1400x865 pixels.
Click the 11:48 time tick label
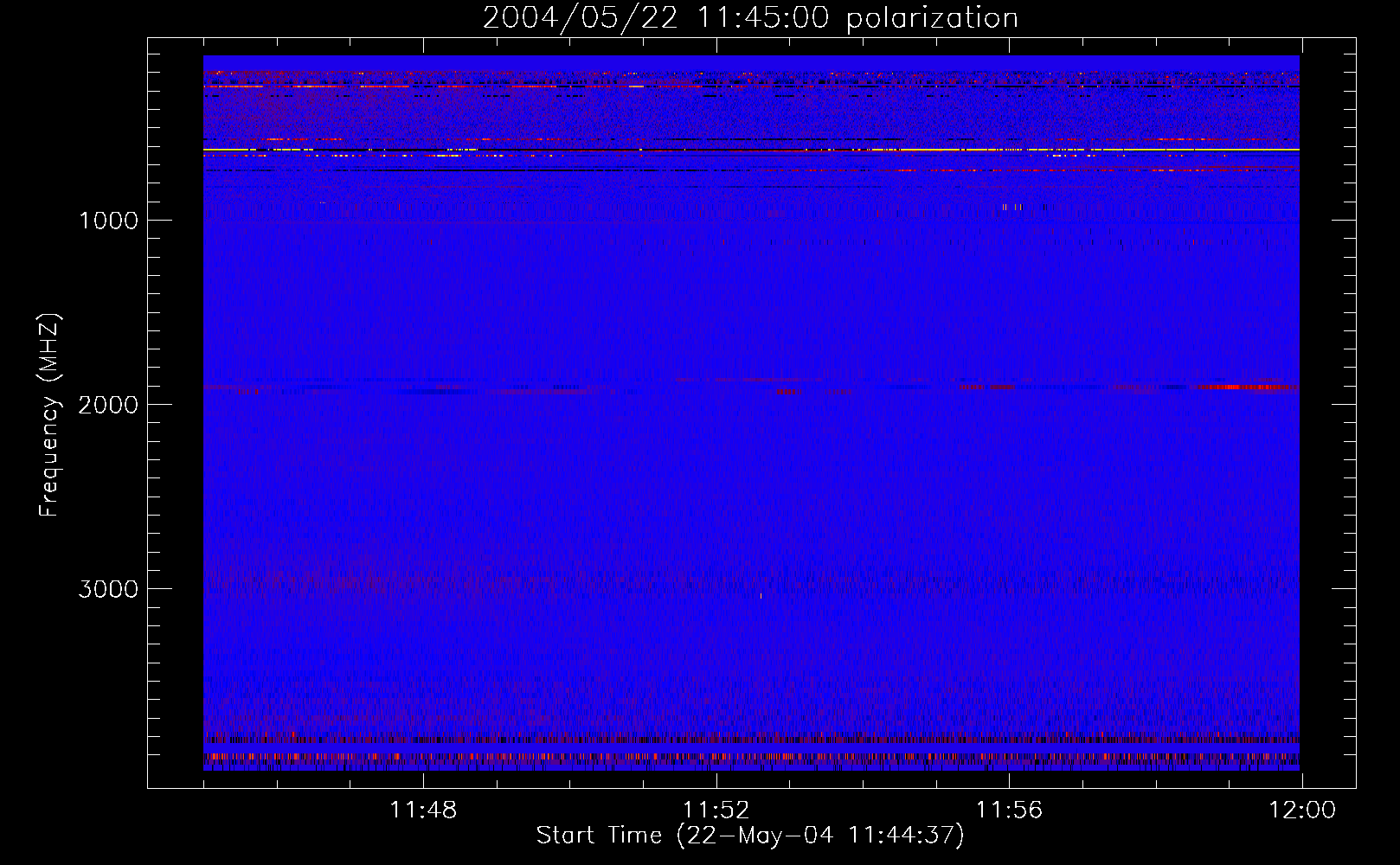[423, 811]
